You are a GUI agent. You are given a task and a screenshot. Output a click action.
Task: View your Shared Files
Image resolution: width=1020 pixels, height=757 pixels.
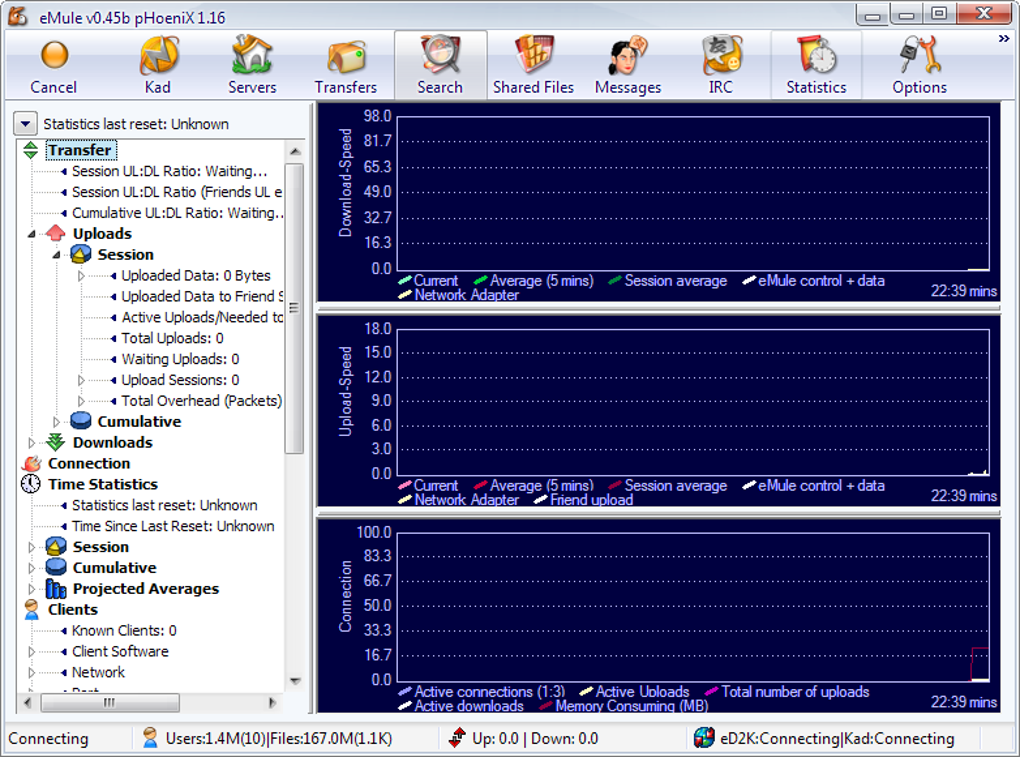(x=533, y=63)
